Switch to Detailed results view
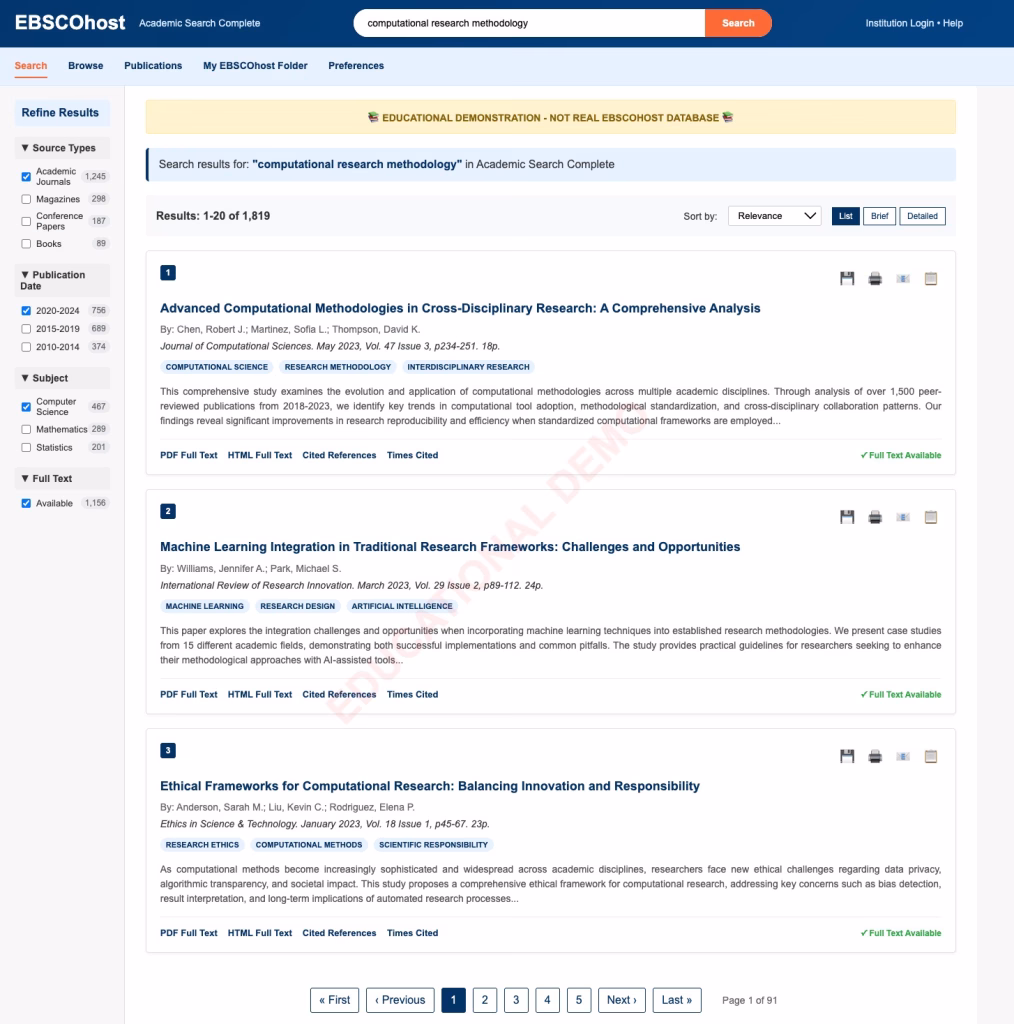The width and height of the screenshot is (1014, 1024). pyautogui.click(x=922, y=216)
